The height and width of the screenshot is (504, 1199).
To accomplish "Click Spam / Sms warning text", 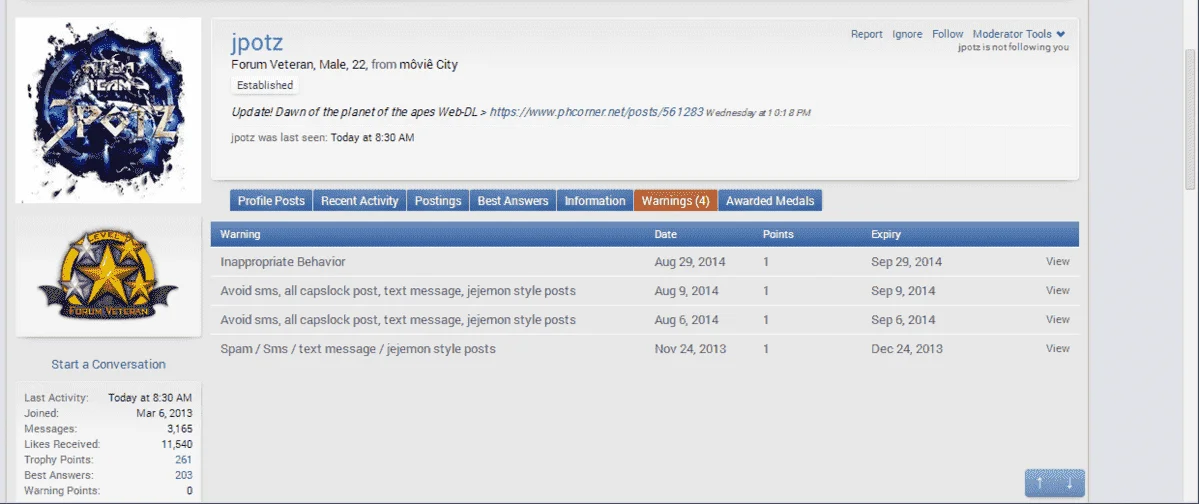I will coord(358,349).
